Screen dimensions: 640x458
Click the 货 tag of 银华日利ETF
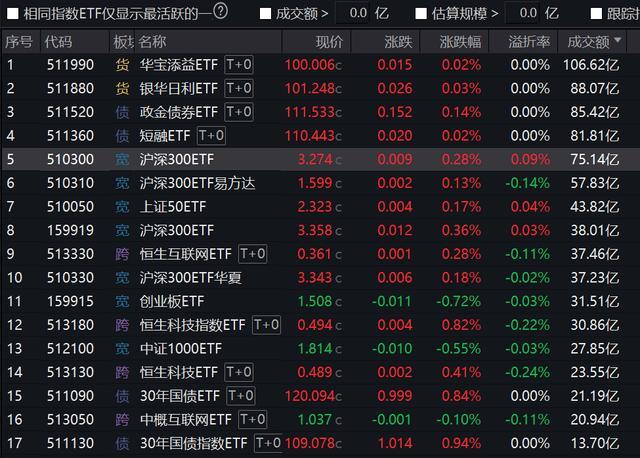122,89
